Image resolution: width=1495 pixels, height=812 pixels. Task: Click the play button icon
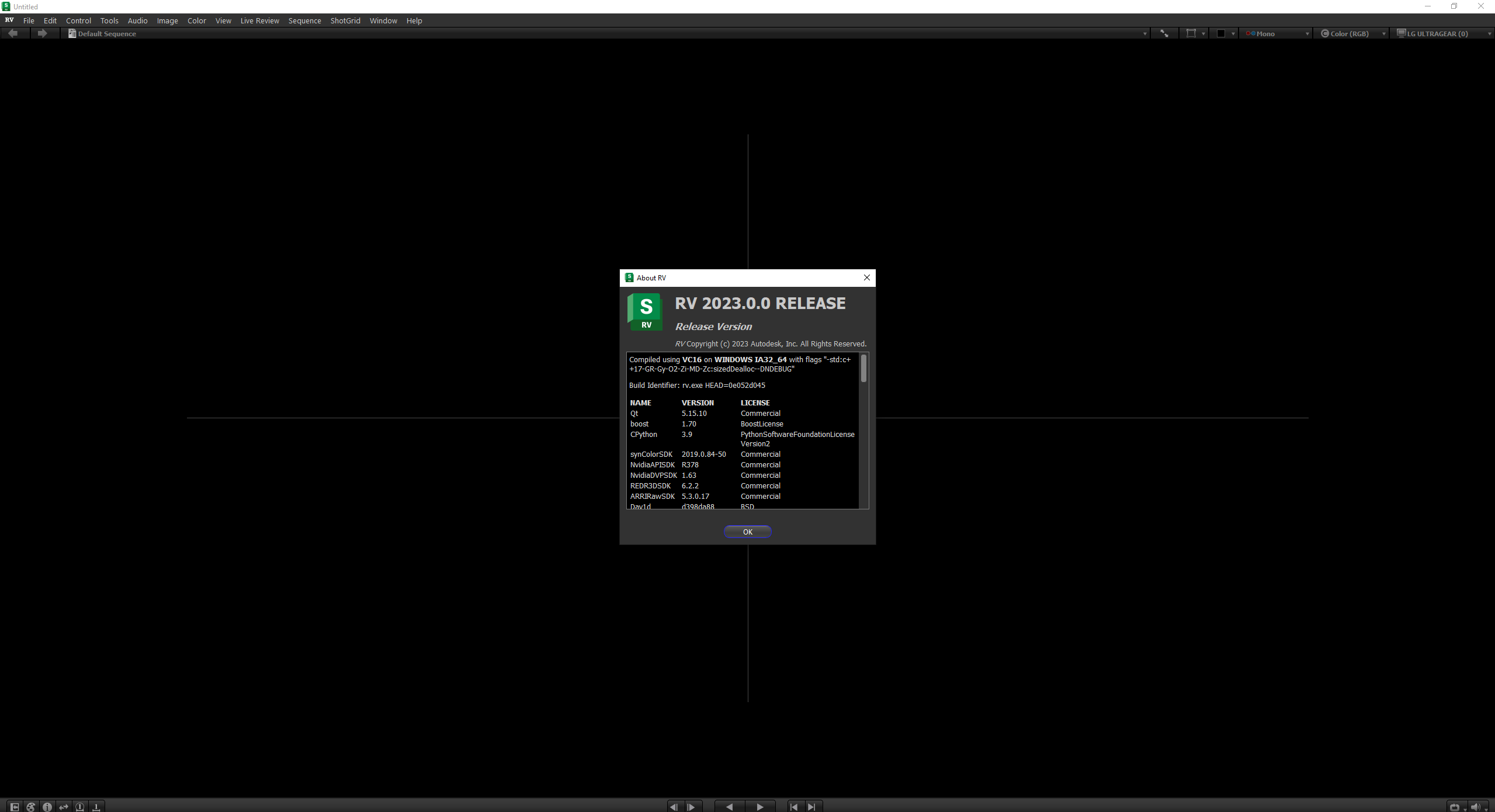(761, 807)
